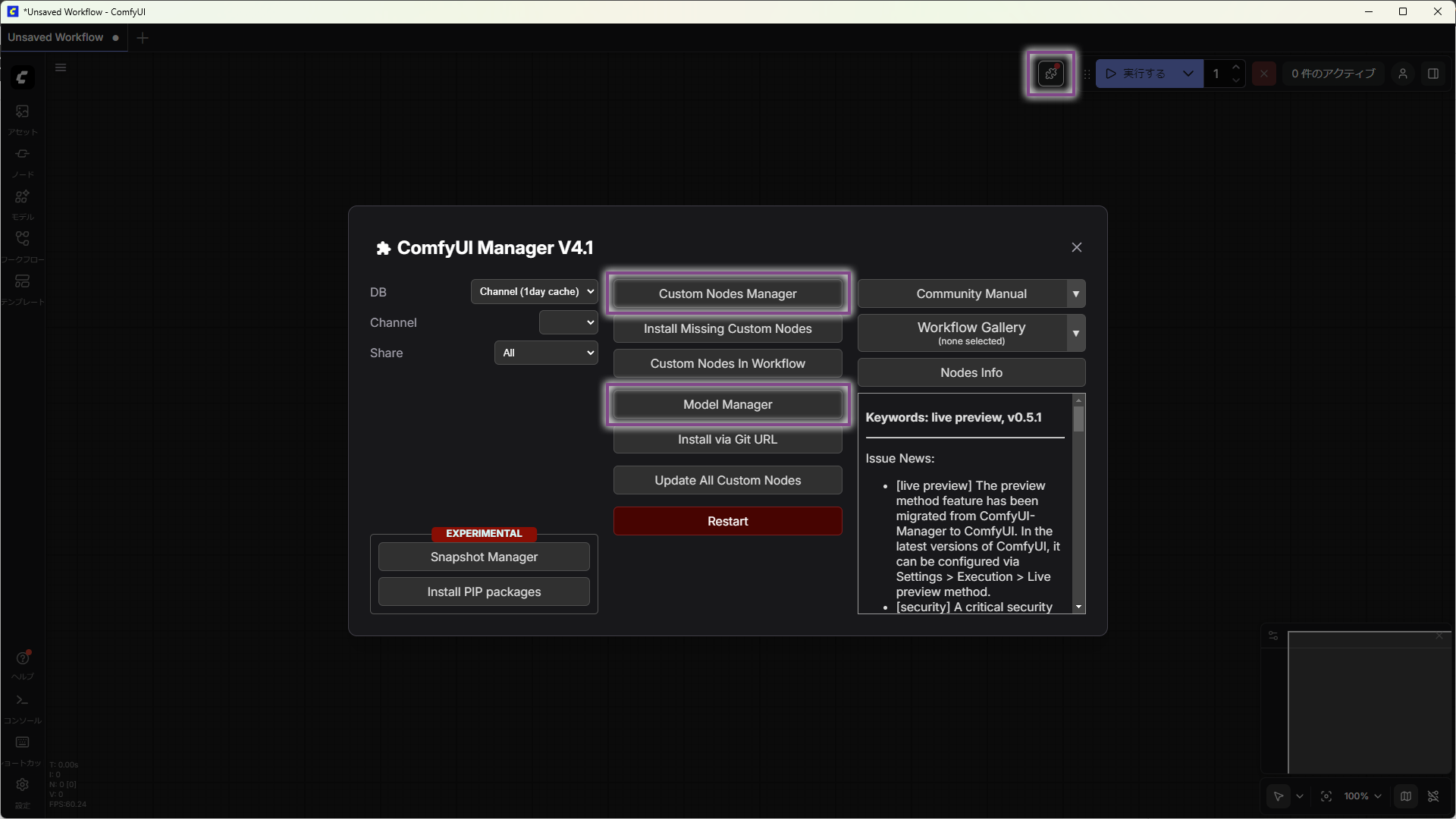The height and width of the screenshot is (819, 1456).
Task: Open the DB Channel cache dropdown
Action: [535, 292]
